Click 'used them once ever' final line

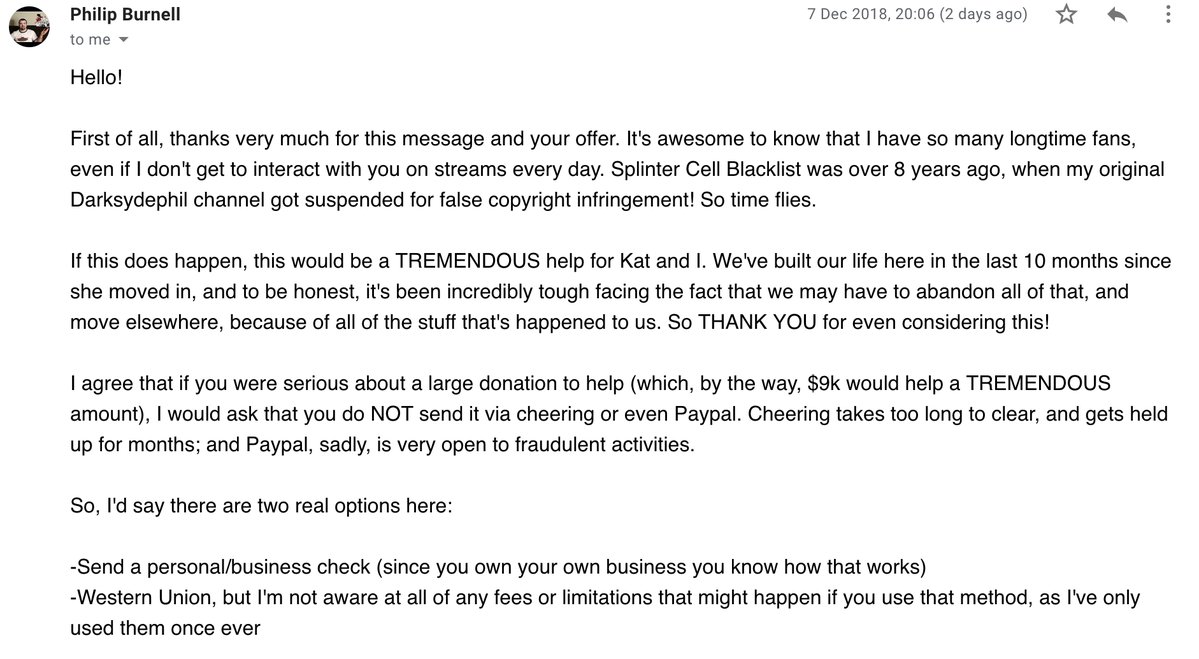pos(165,628)
